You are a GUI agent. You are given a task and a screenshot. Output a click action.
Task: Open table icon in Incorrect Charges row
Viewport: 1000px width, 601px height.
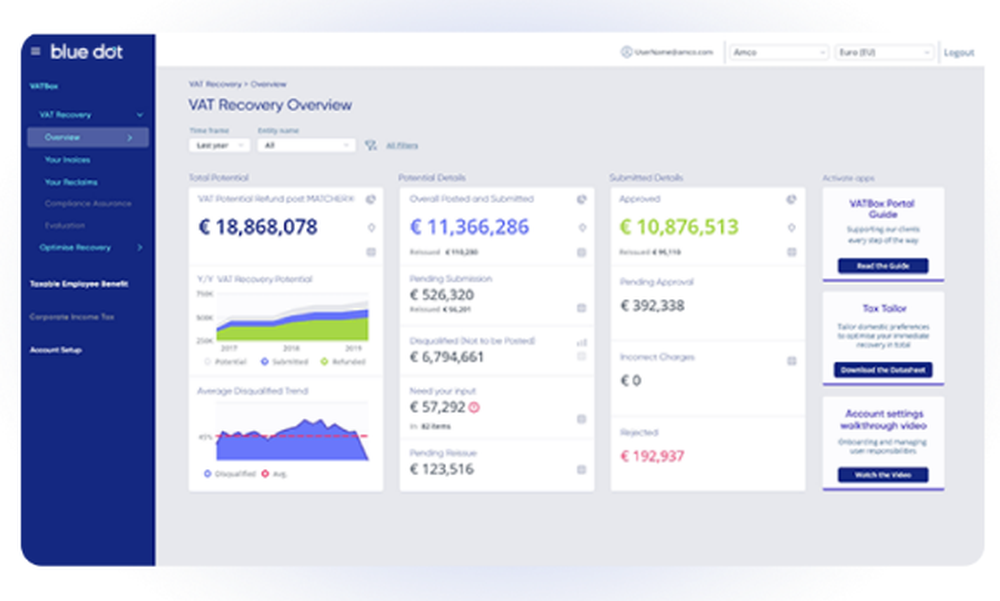pyautogui.click(x=791, y=361)
